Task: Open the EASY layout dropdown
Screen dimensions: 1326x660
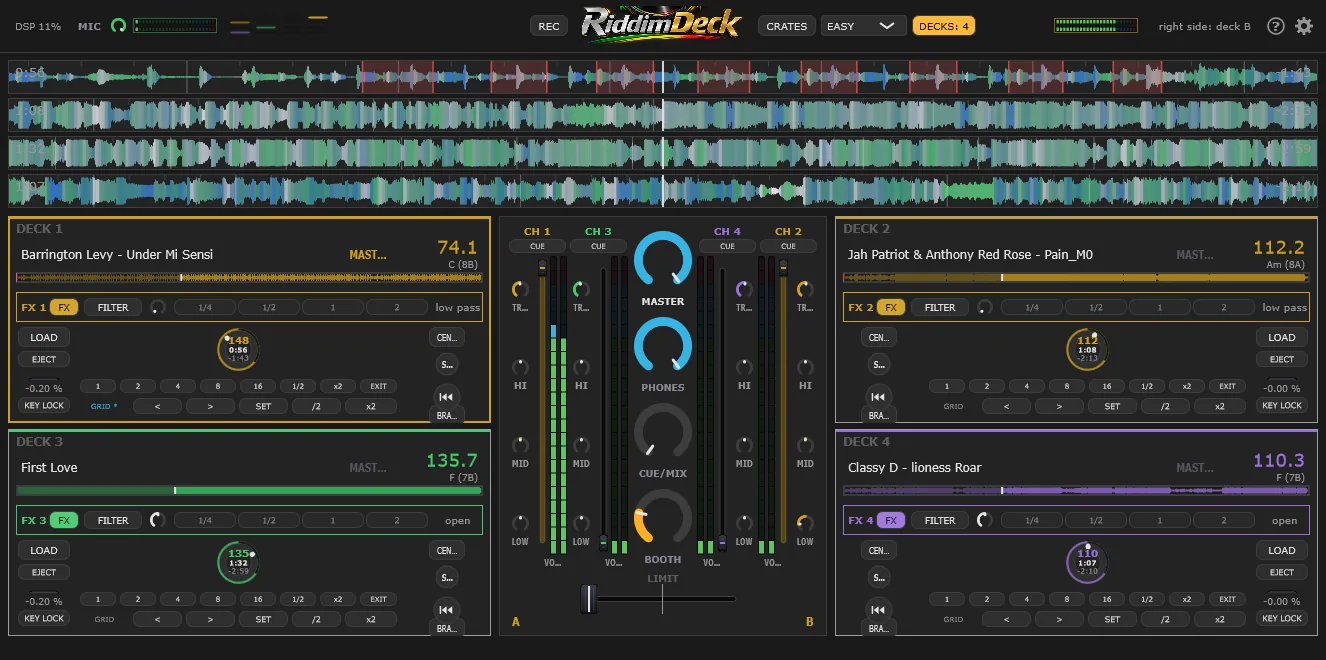Action: pyautogui.click(x=862, y=26)
